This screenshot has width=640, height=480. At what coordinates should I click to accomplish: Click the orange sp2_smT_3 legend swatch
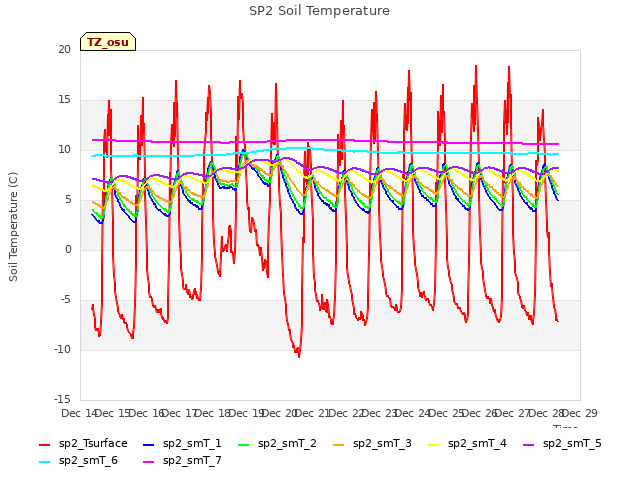click(x=339, y=444)
